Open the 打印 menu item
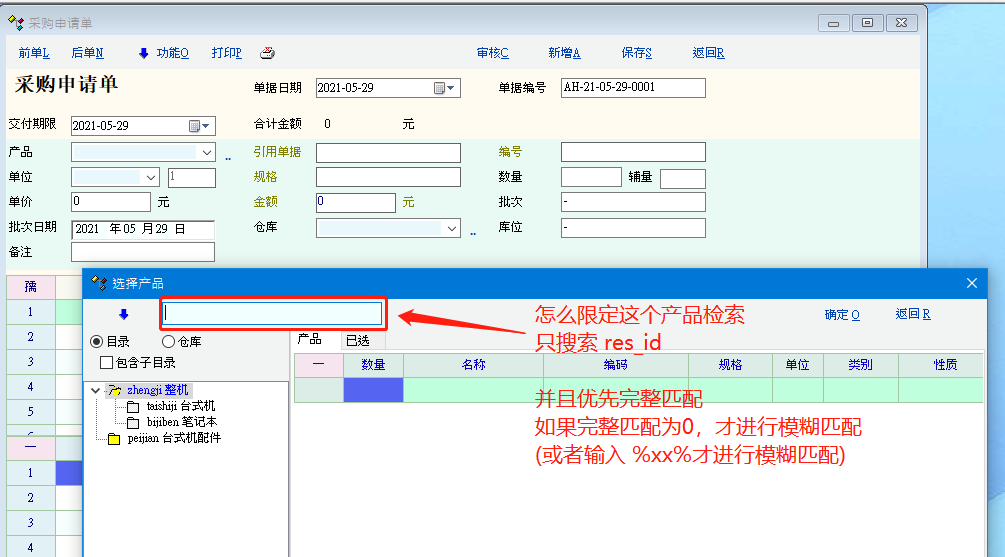This screenshot has width=1005, height=557. tap(226, 53)
